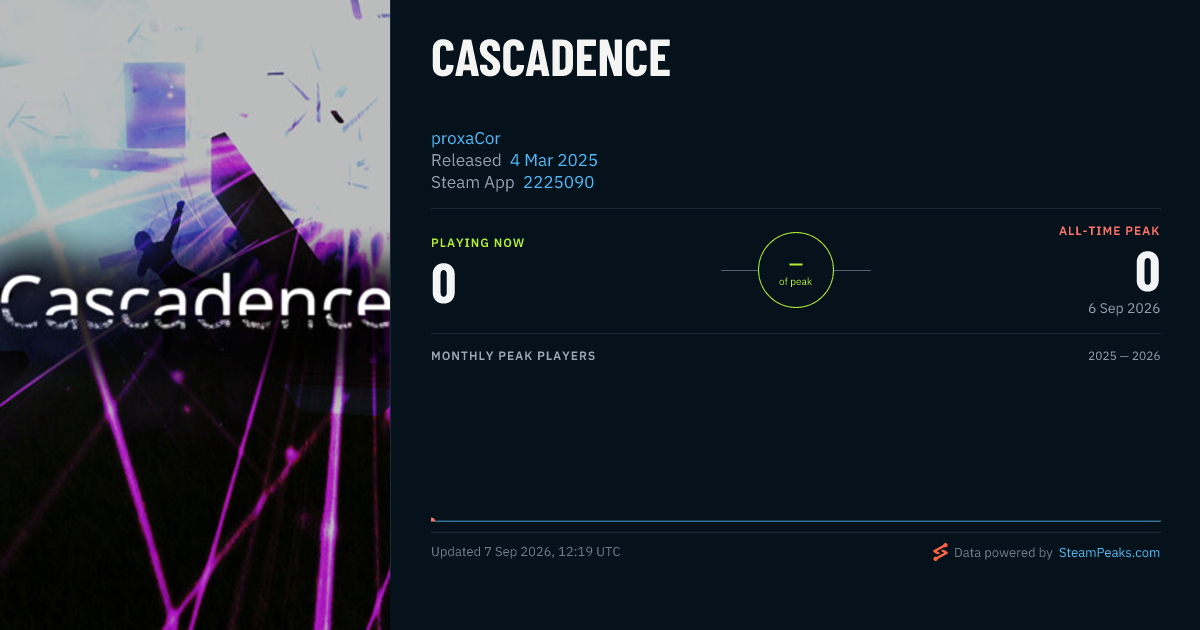Click the Cascadence logo text on artwork
The width and height of the screenshot is (1200, 630).
[x=195, y=302]
